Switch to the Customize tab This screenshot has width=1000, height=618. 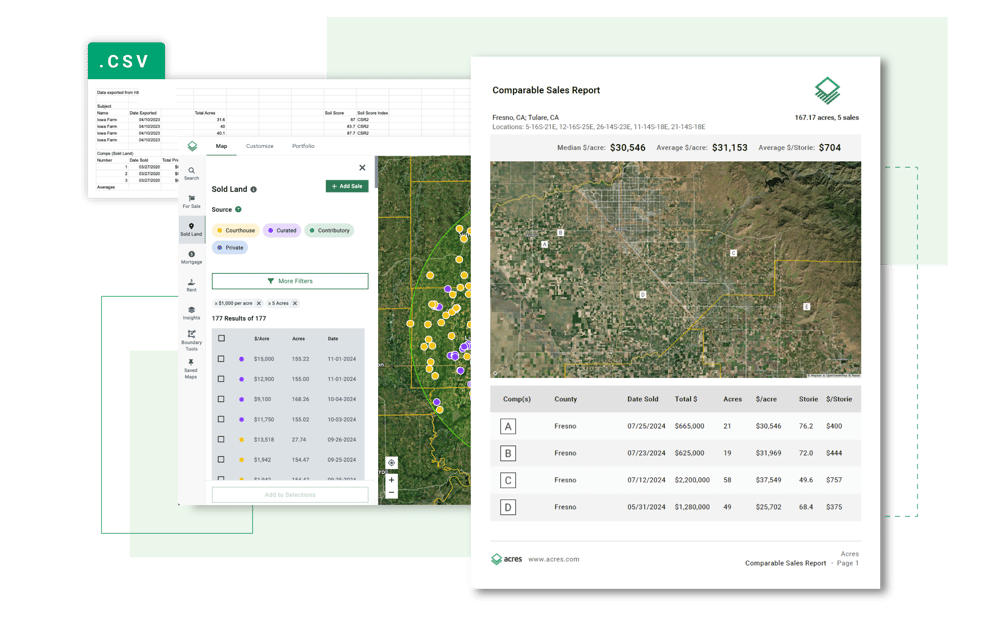pyautogui.click(x=262, y=144)
